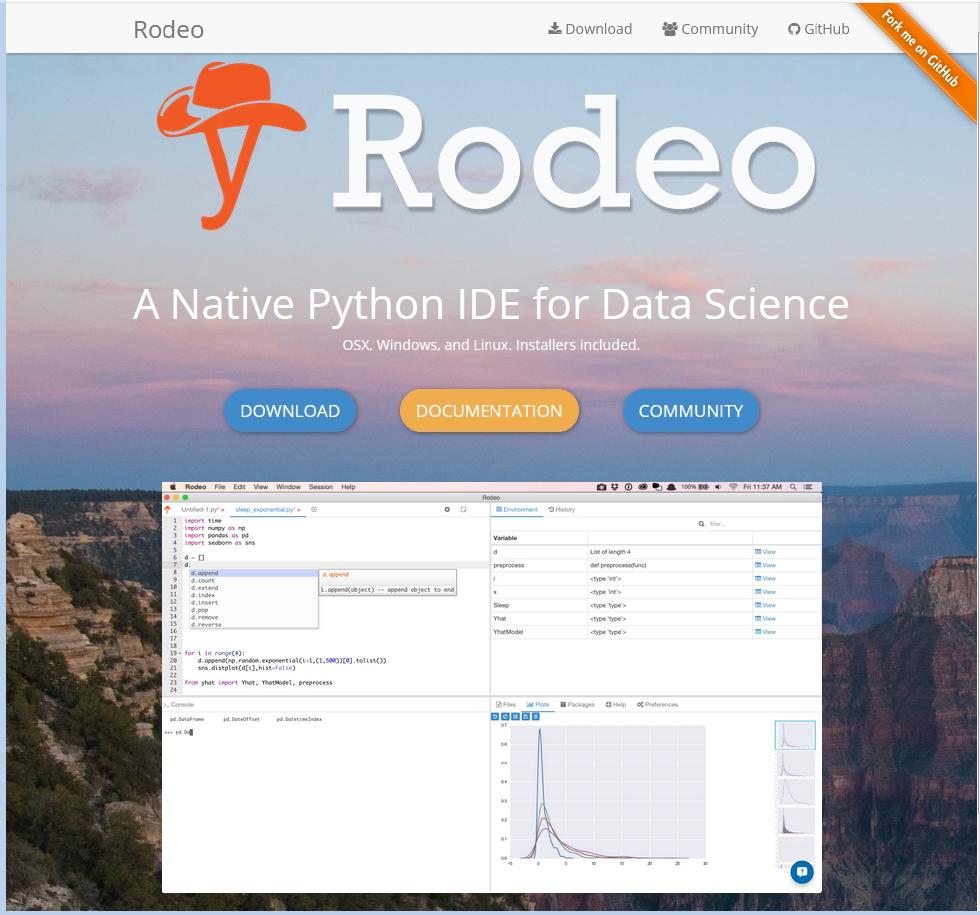Open the notification center list icon

(808, 487)
